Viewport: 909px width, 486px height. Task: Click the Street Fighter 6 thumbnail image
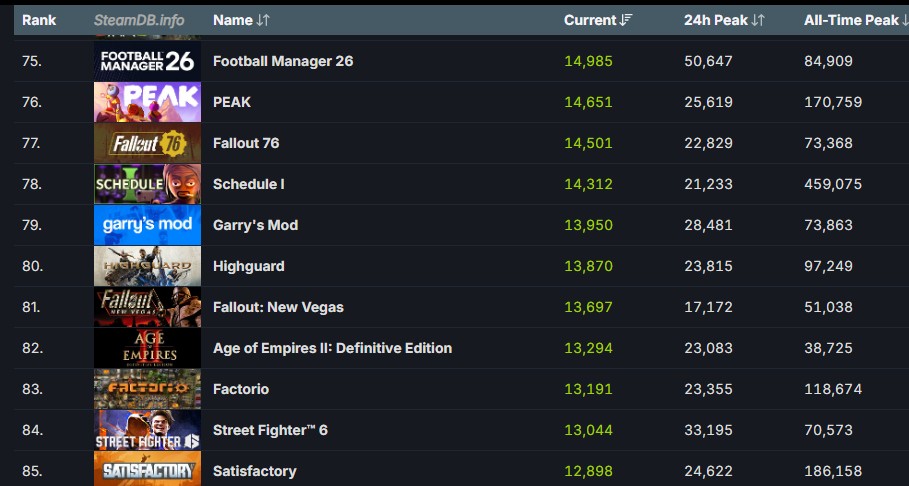[147, 430]
